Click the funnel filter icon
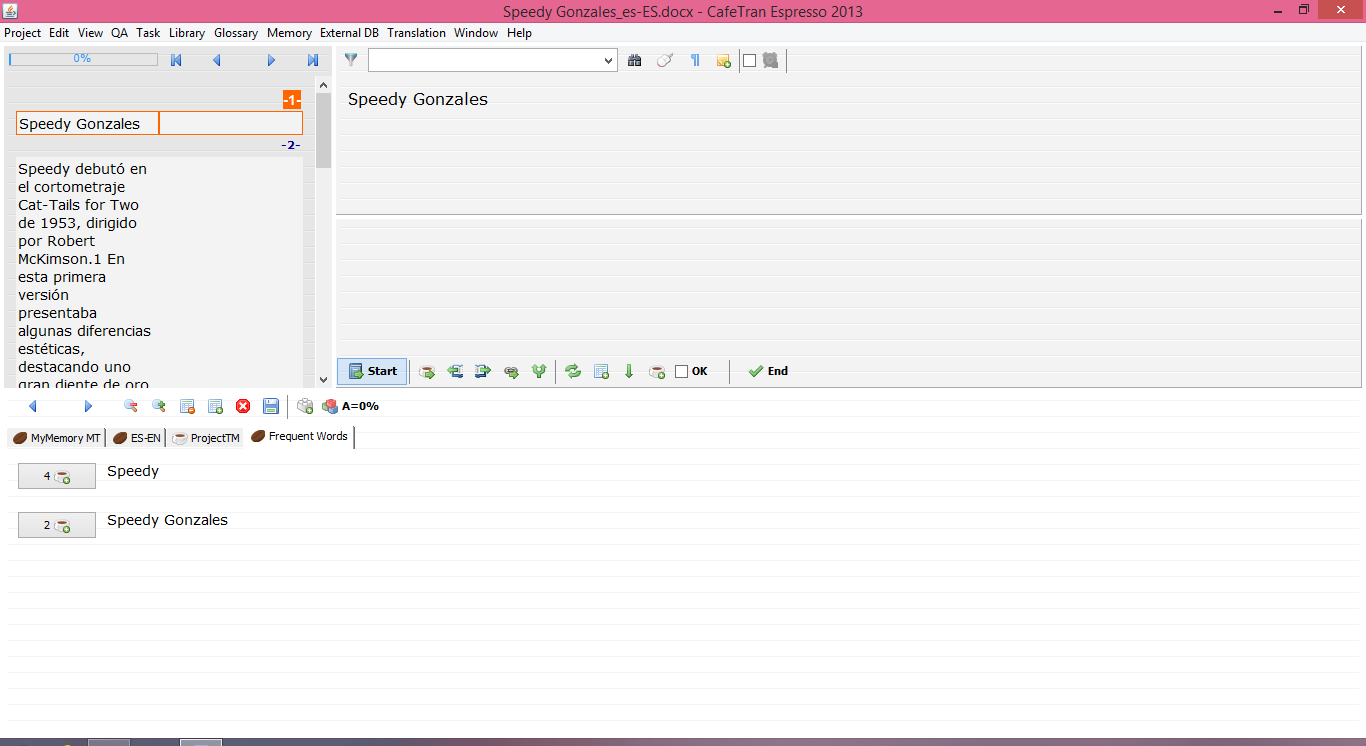1366x746 pixels. [x=351, y=60]
